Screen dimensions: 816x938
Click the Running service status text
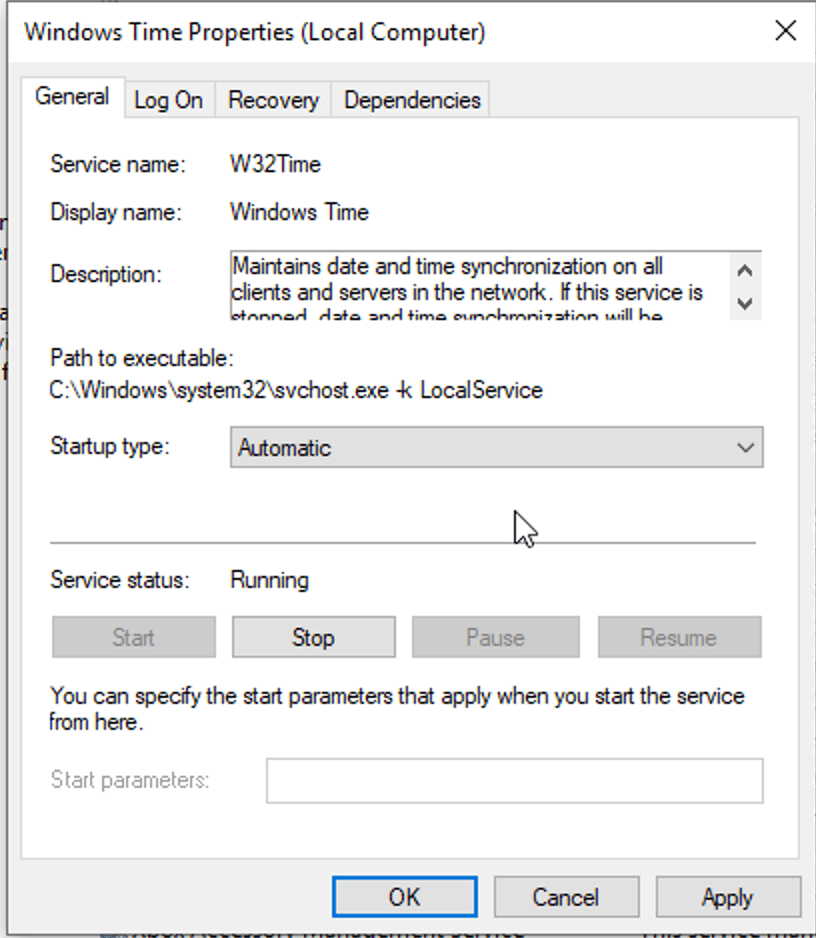269,580
